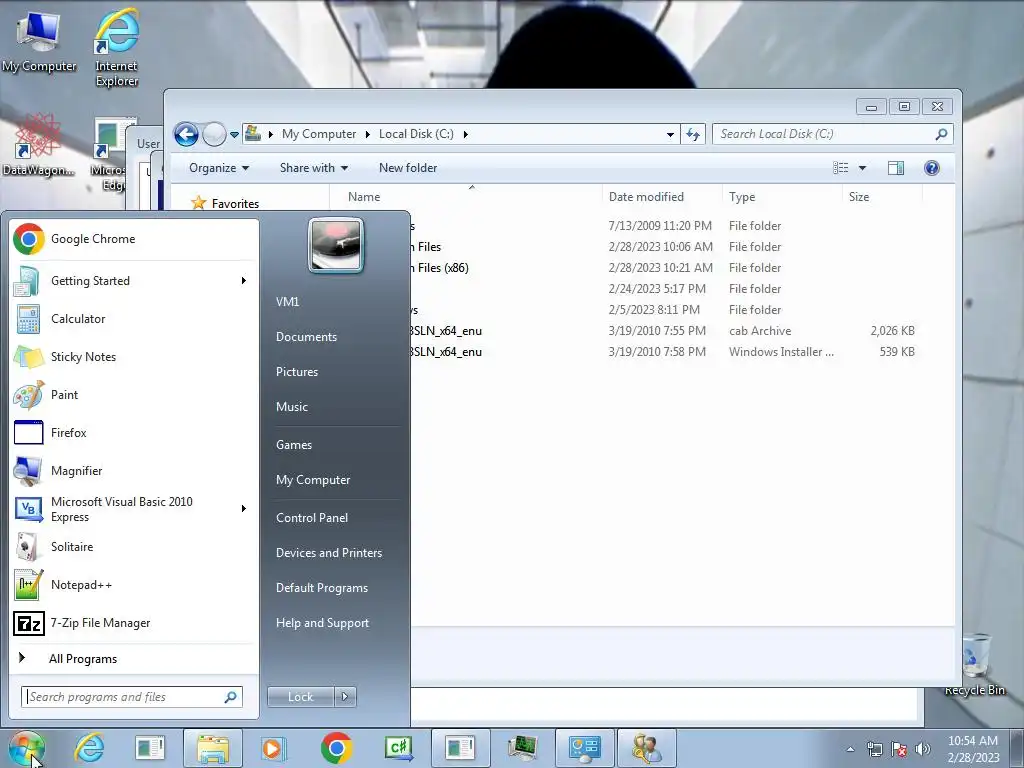Open Help and Support
This screenshot has height=768, width=1024.
[x=323, y=623]
